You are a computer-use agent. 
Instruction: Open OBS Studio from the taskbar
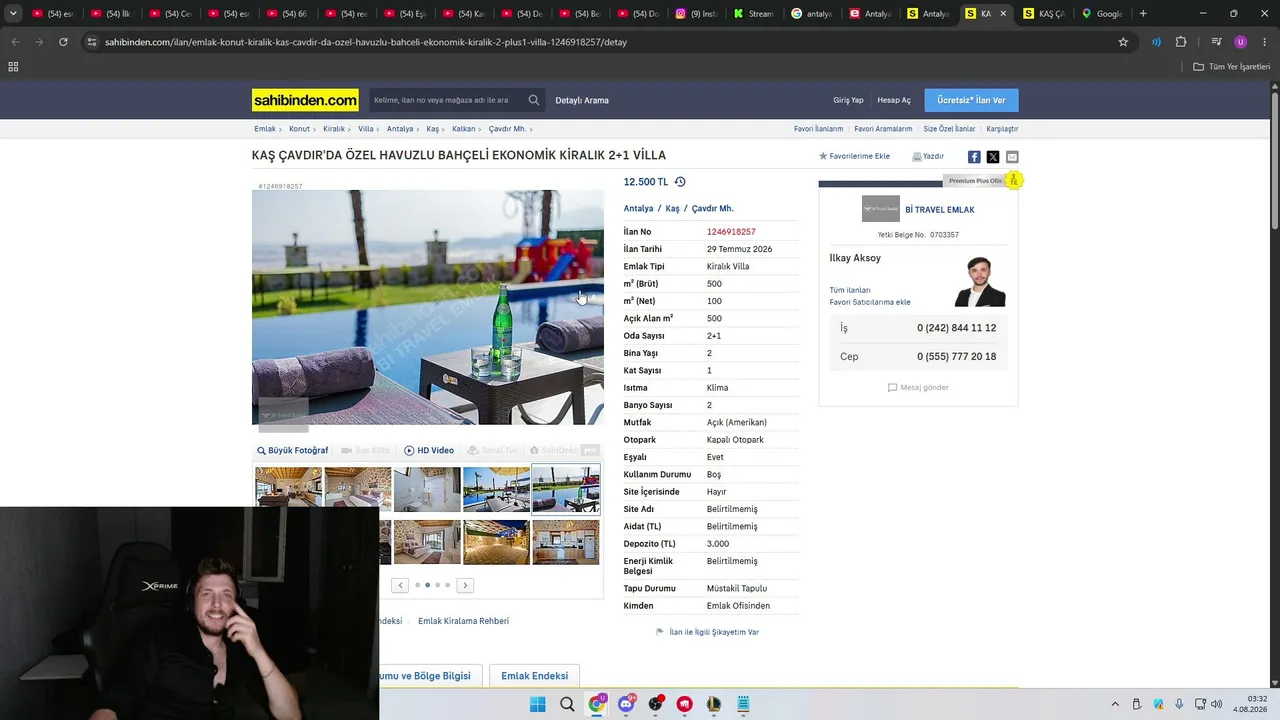tap(655, 704)
